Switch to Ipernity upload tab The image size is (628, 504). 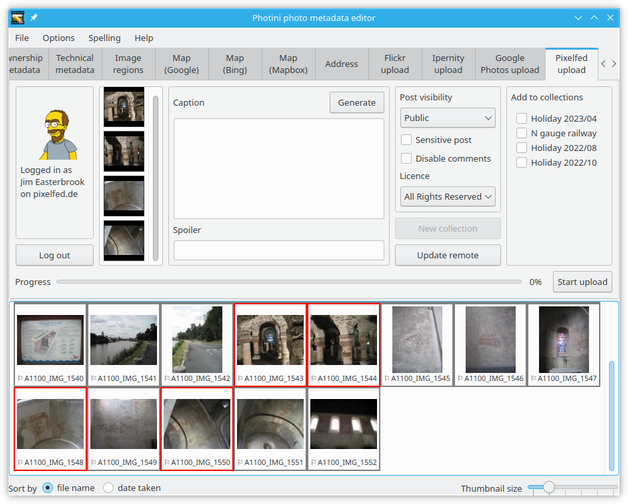click(x=448, y=64)
